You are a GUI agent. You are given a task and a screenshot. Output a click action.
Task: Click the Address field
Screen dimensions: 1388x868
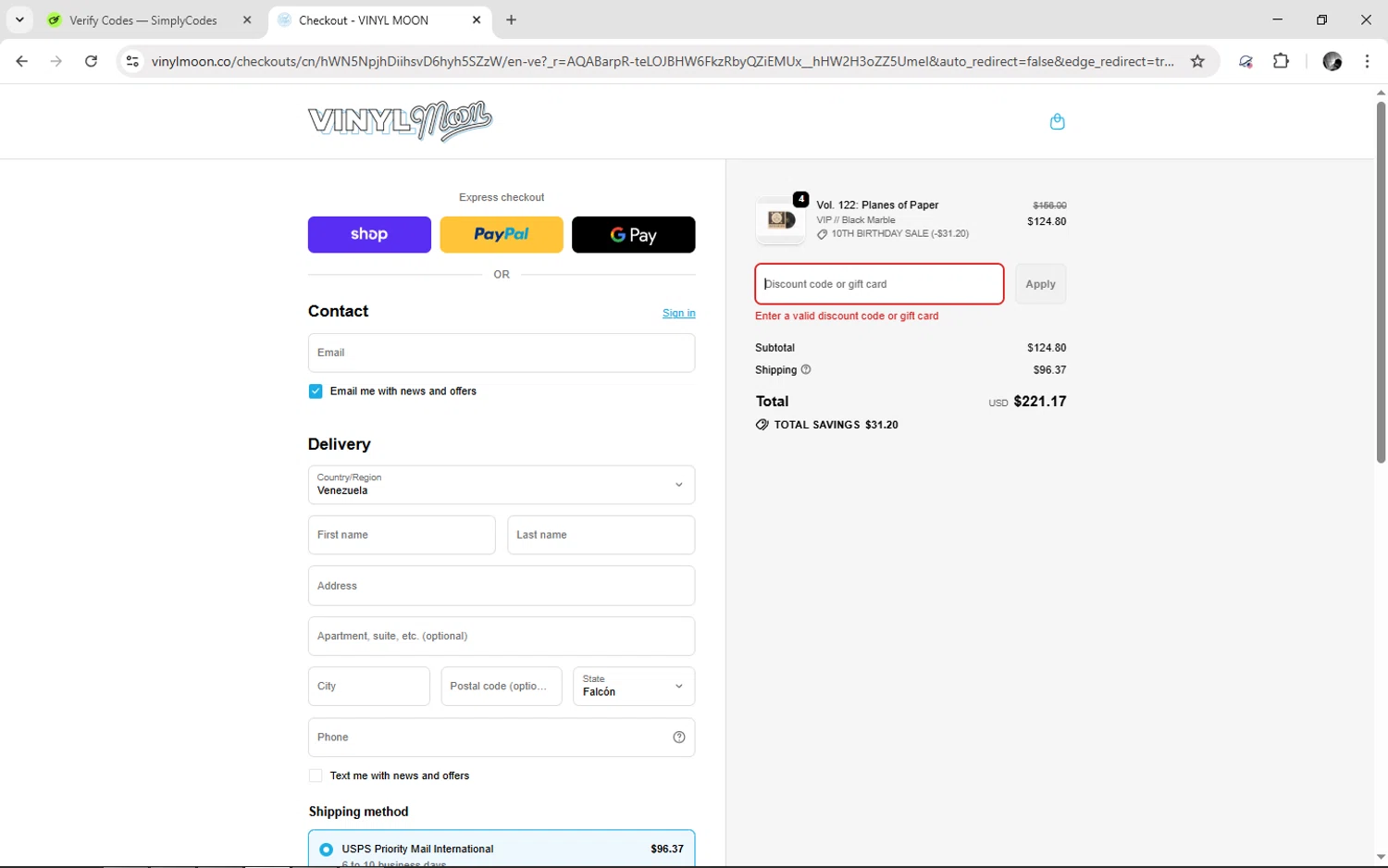pos(502,586)
